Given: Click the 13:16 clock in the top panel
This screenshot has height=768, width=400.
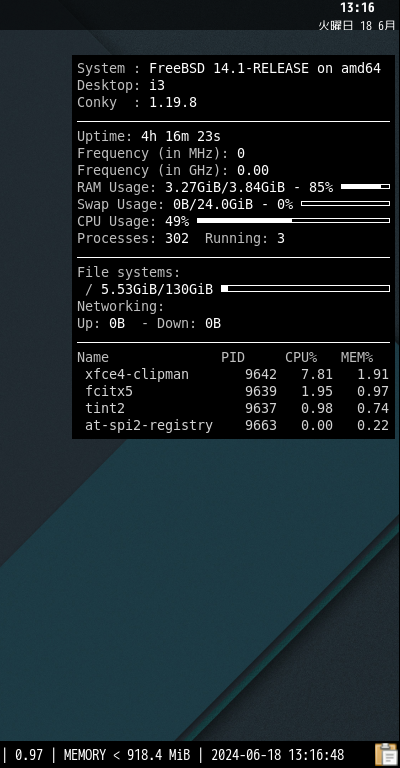Looking at the screenshot, I should 357,7.
